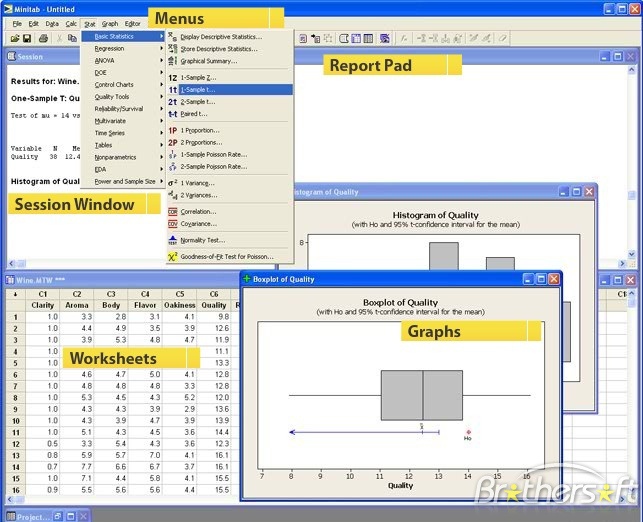Click the worksheet horizontal scrollbar left arrow
Viewport: 643px width, 522px height.
coord(11,499)
